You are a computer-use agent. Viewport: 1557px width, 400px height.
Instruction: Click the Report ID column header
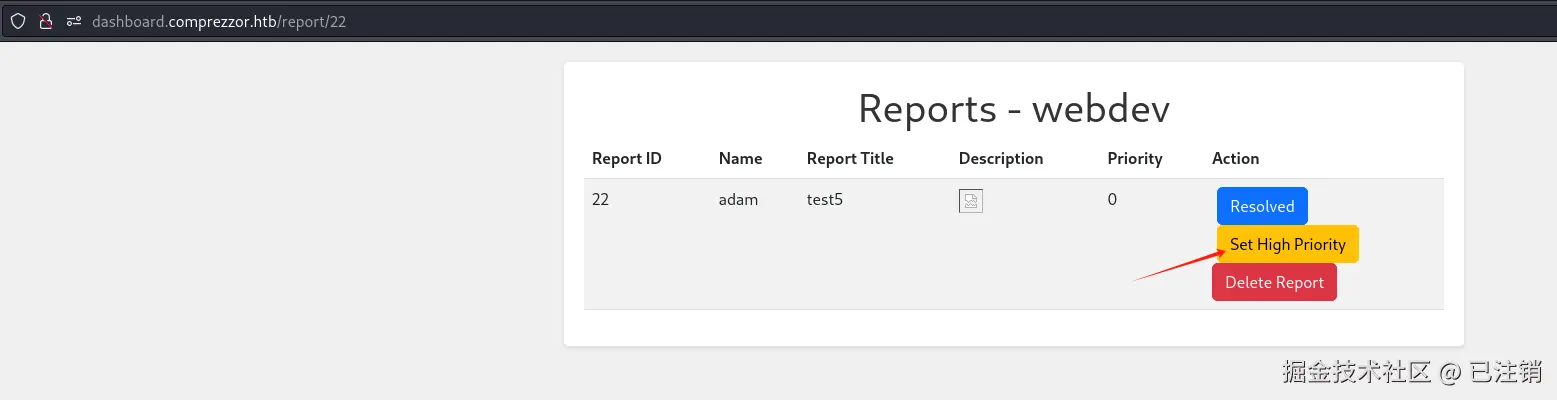click(x=627, y=158)
